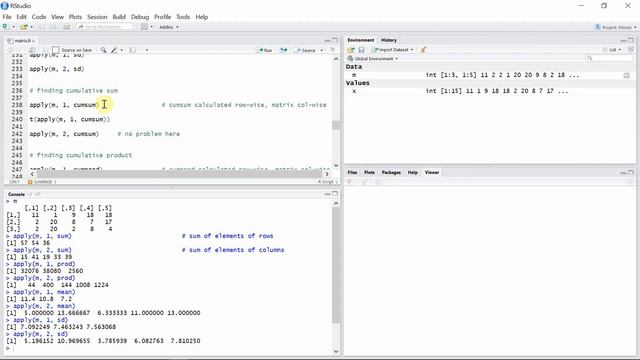Click the Viewer stop/remove icon

pos(349,182)
